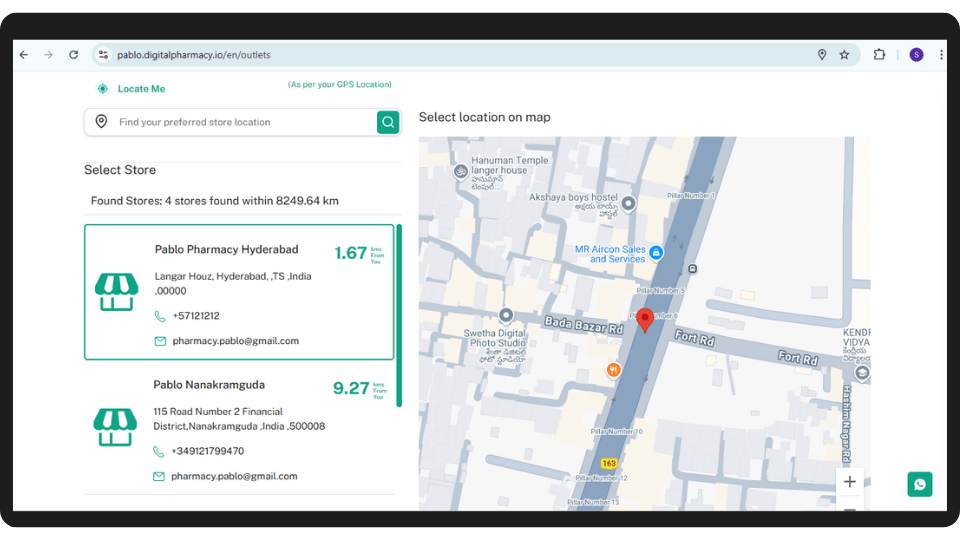Click phone number +57121212
The image size is (960, 540).
(196, 316)
